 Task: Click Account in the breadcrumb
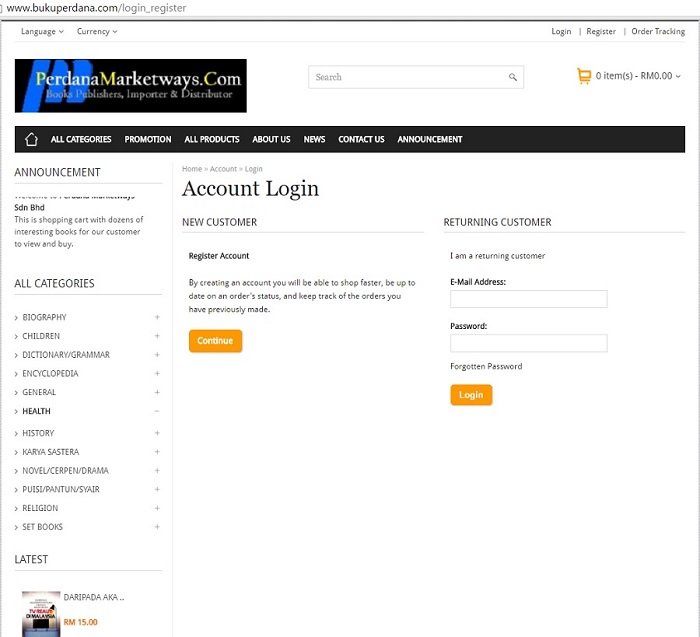pos(223,169)
